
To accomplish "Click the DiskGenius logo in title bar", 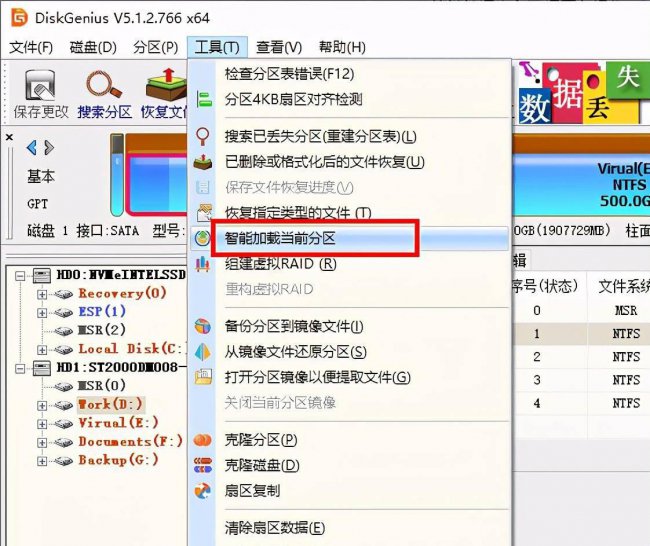I will click(19, 17).
